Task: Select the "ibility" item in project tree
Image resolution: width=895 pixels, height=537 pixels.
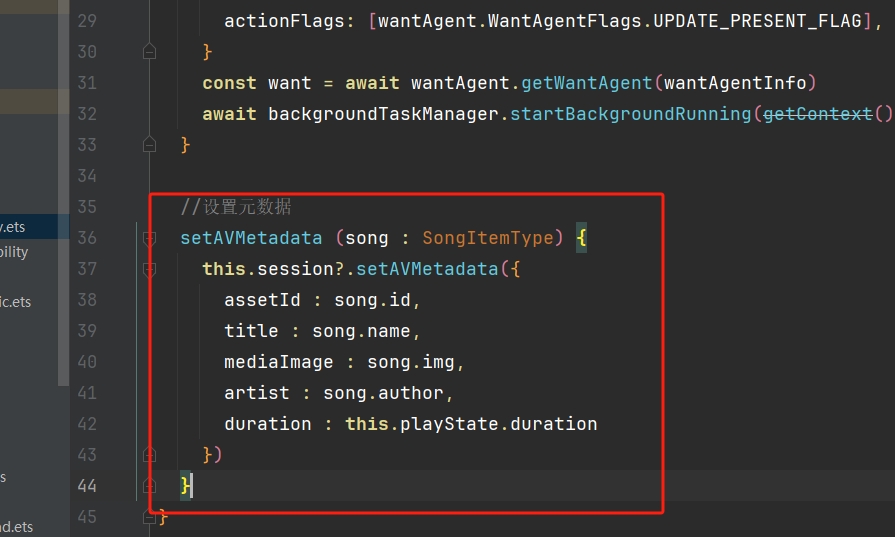Action: click(x=14, y=252)
